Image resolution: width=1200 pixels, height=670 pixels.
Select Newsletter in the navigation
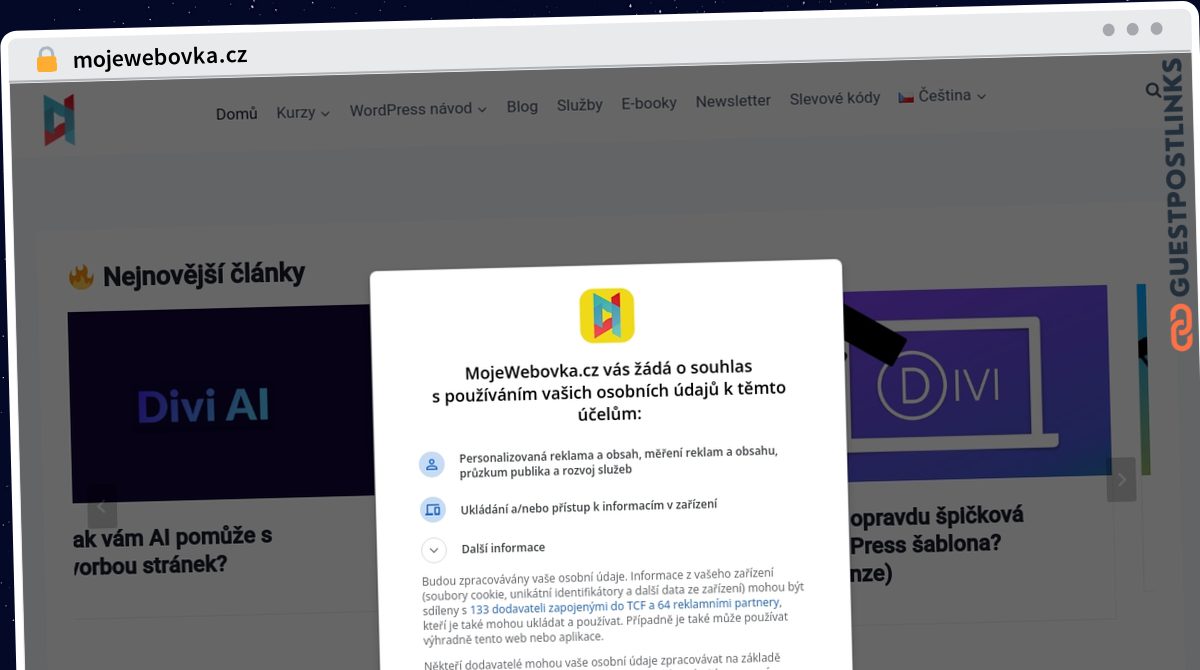pos(733,100)
